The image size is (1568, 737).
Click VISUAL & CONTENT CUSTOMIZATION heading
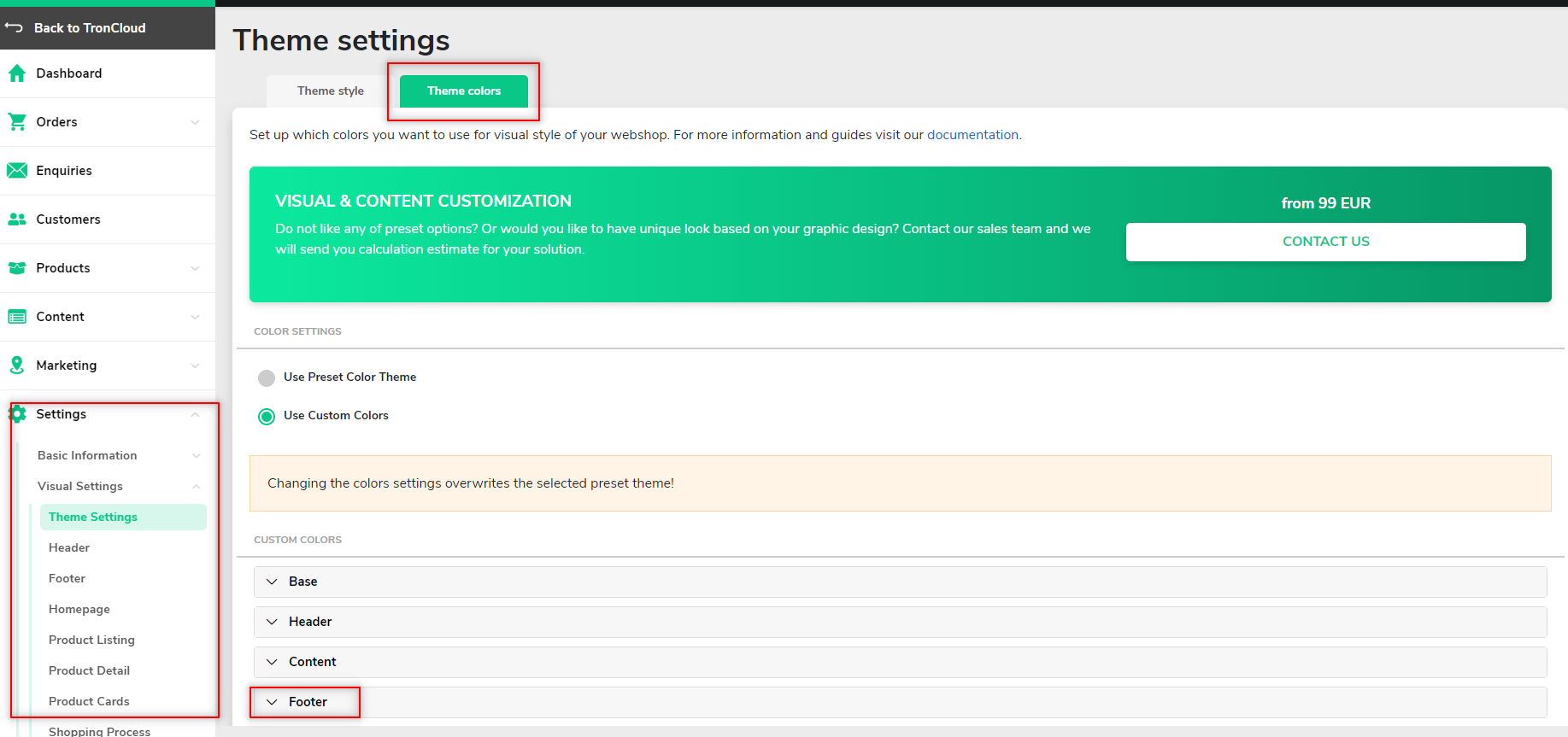(x=423, y=202)
